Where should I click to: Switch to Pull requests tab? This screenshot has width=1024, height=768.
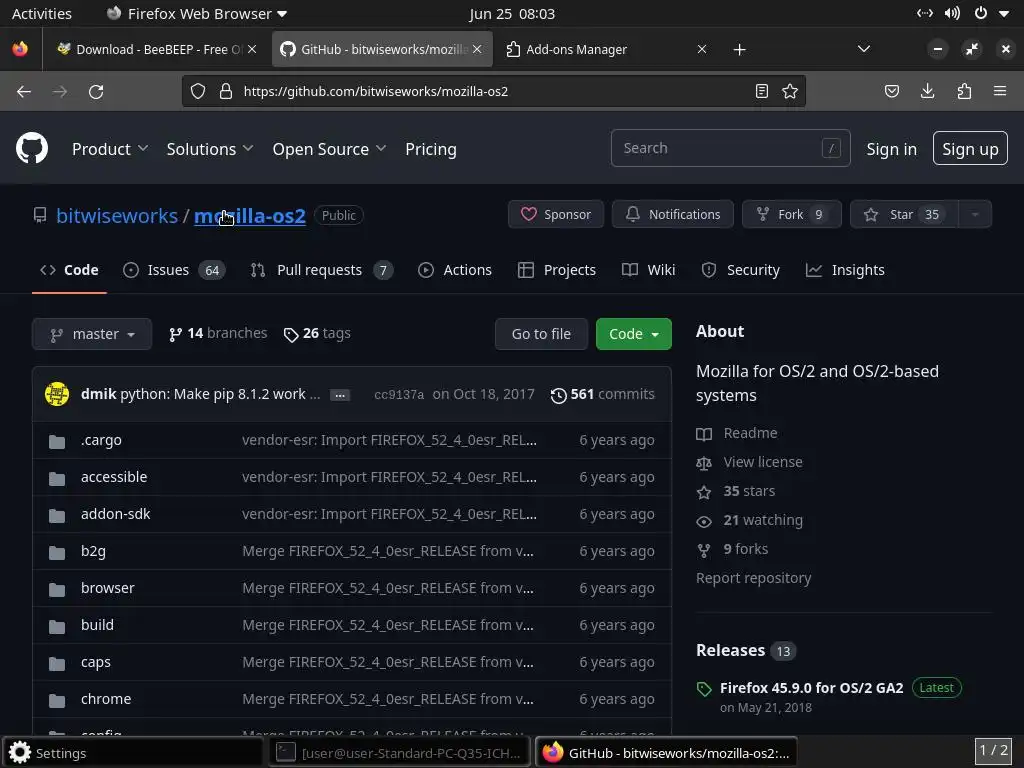pyautogui.click(x=322, y=270)
